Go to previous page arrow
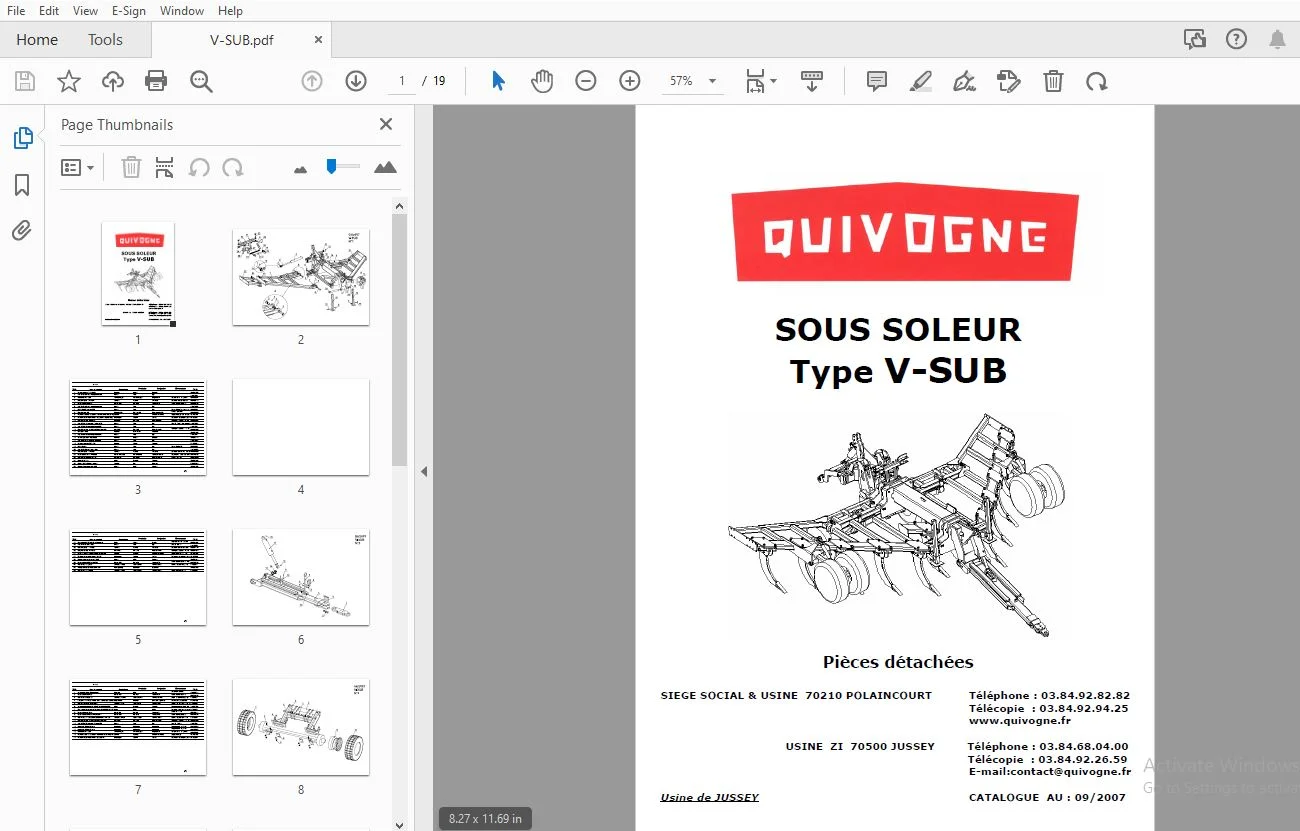1300x831 pixels. pyautogui.click(x=312, y=81)
